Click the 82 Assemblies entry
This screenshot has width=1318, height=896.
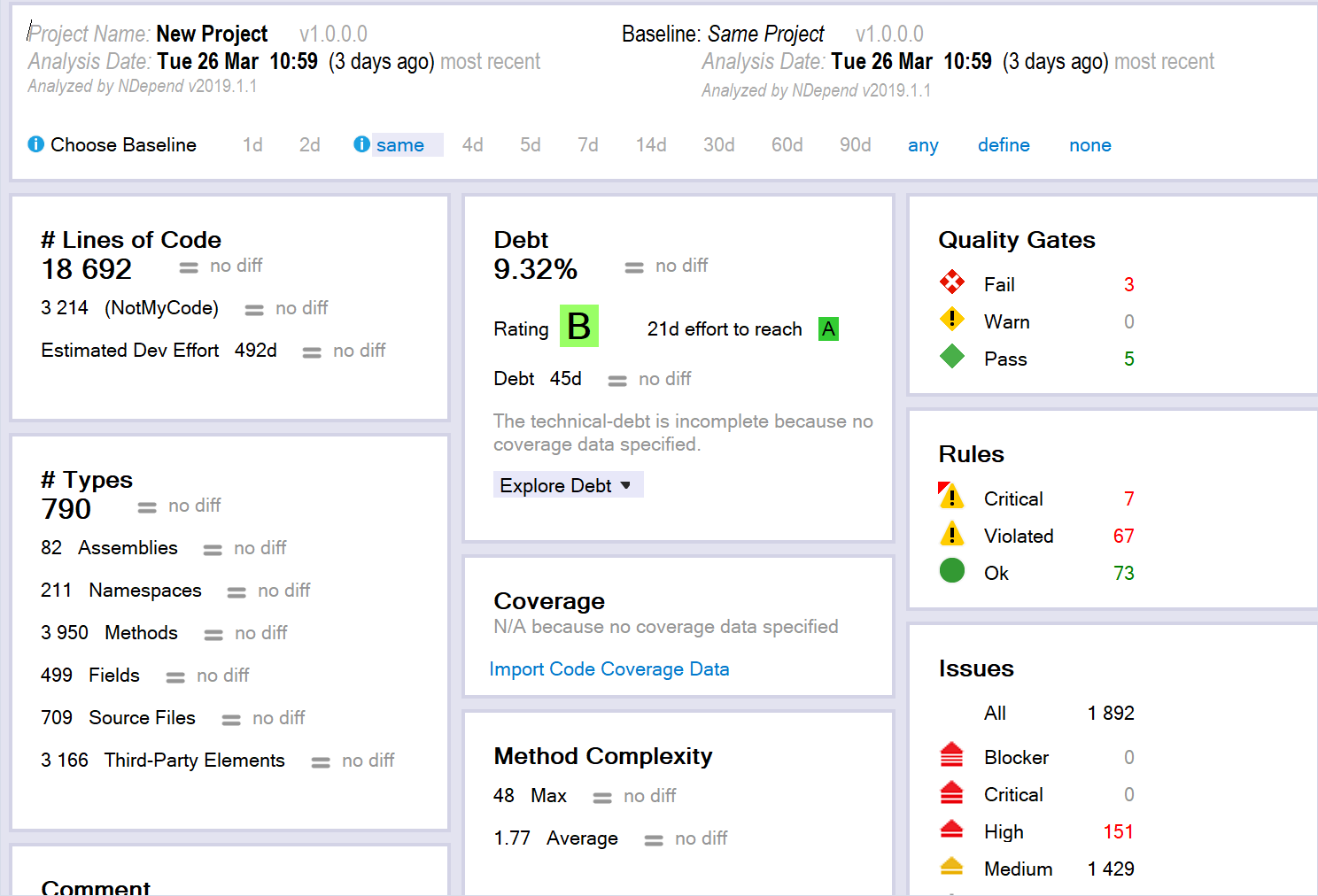(x=109, y=548)
